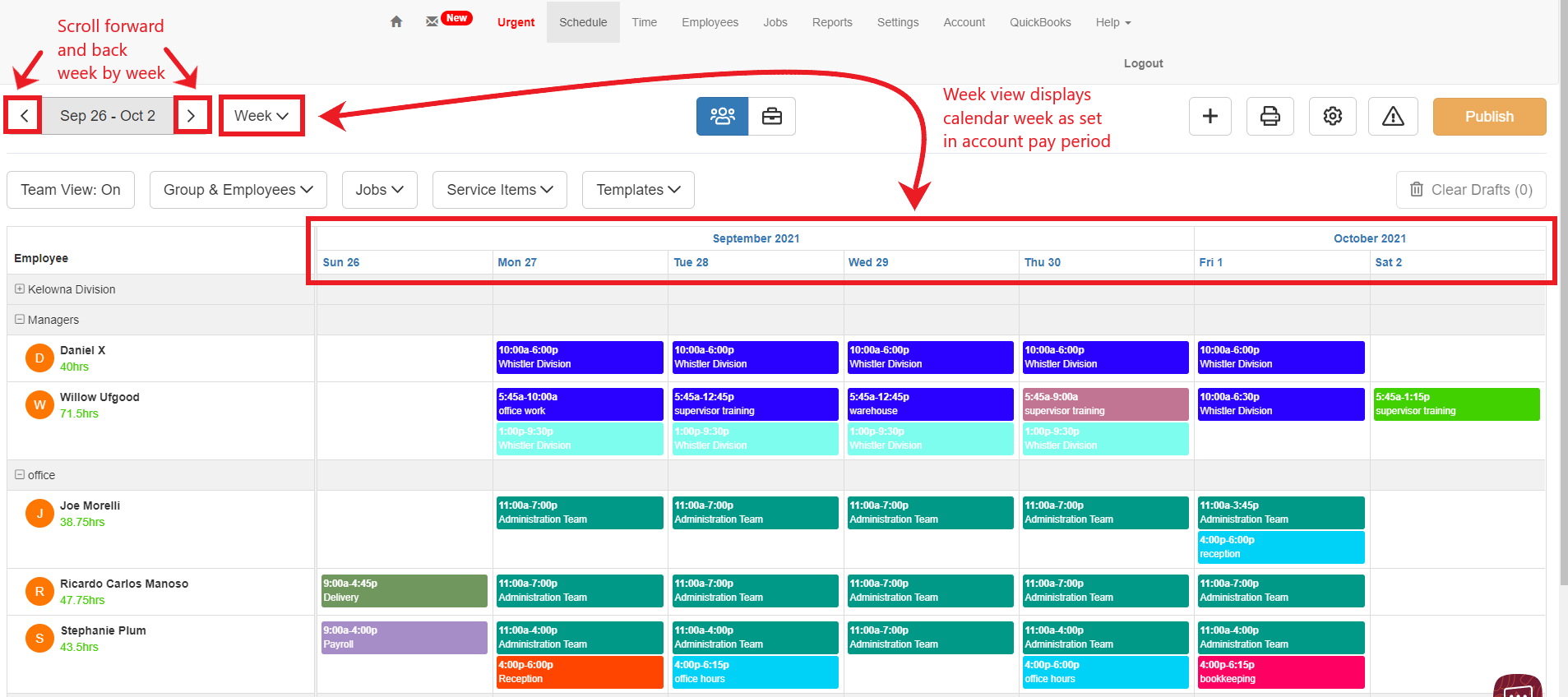1568x697 pixels.
Task: Click the Logout link
Action: (x=1143, y=63)
